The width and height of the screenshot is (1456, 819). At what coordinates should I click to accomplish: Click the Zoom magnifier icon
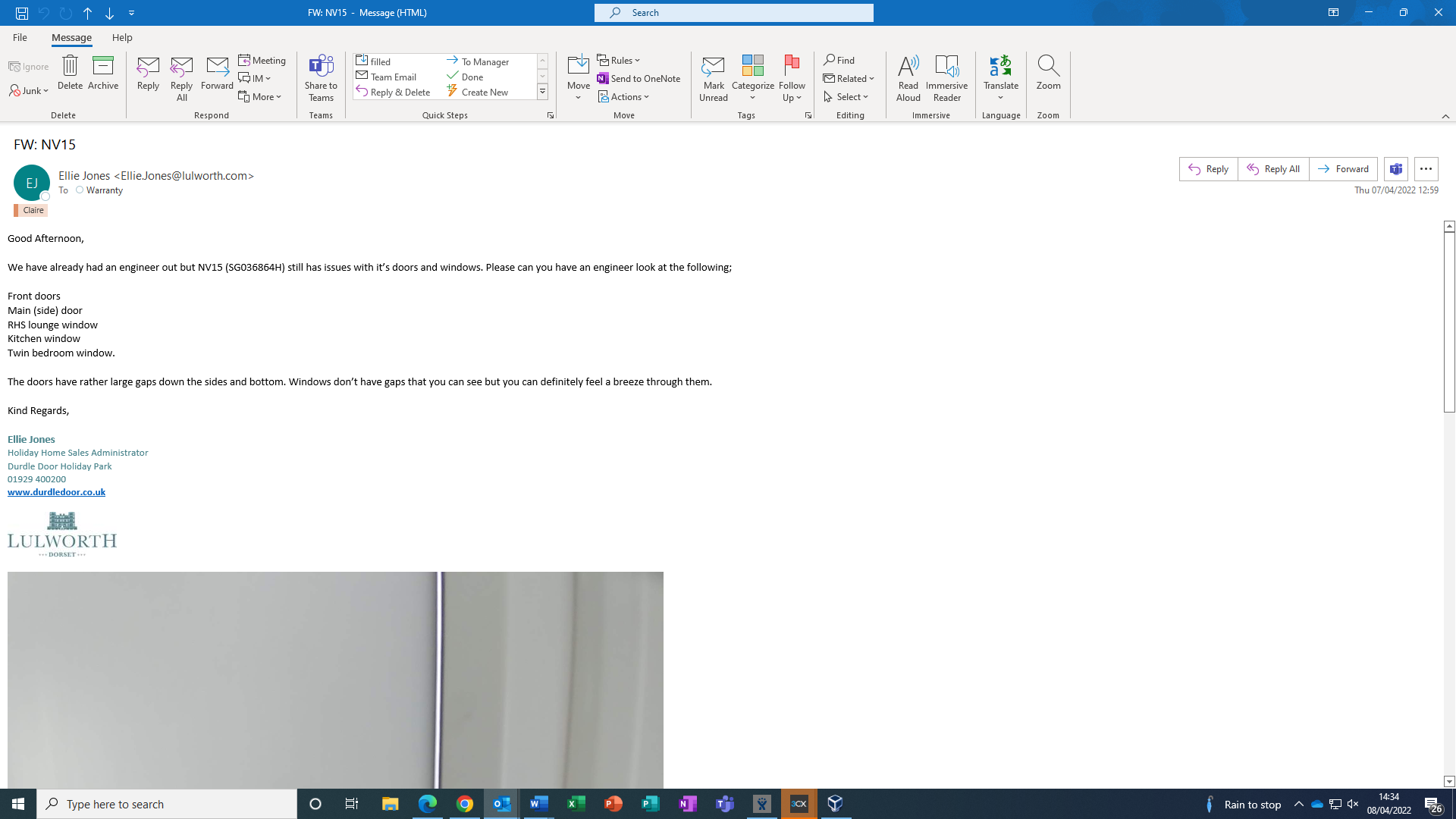[x=1048, y=67]
